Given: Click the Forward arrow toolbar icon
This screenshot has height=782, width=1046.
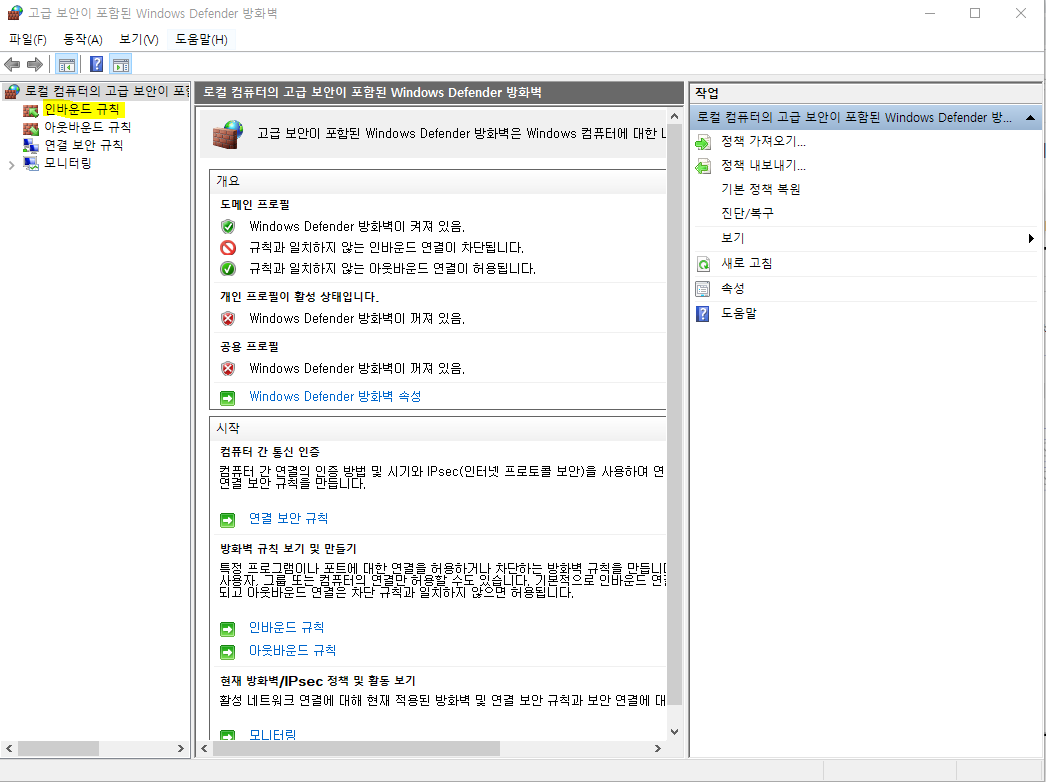Looking at the screenshot, I should 35,64.
